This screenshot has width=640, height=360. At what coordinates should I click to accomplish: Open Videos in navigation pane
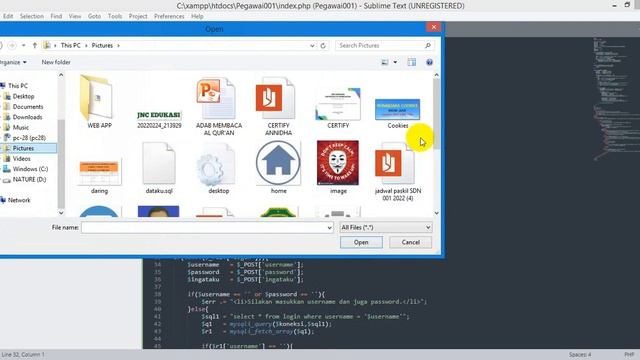21,158
